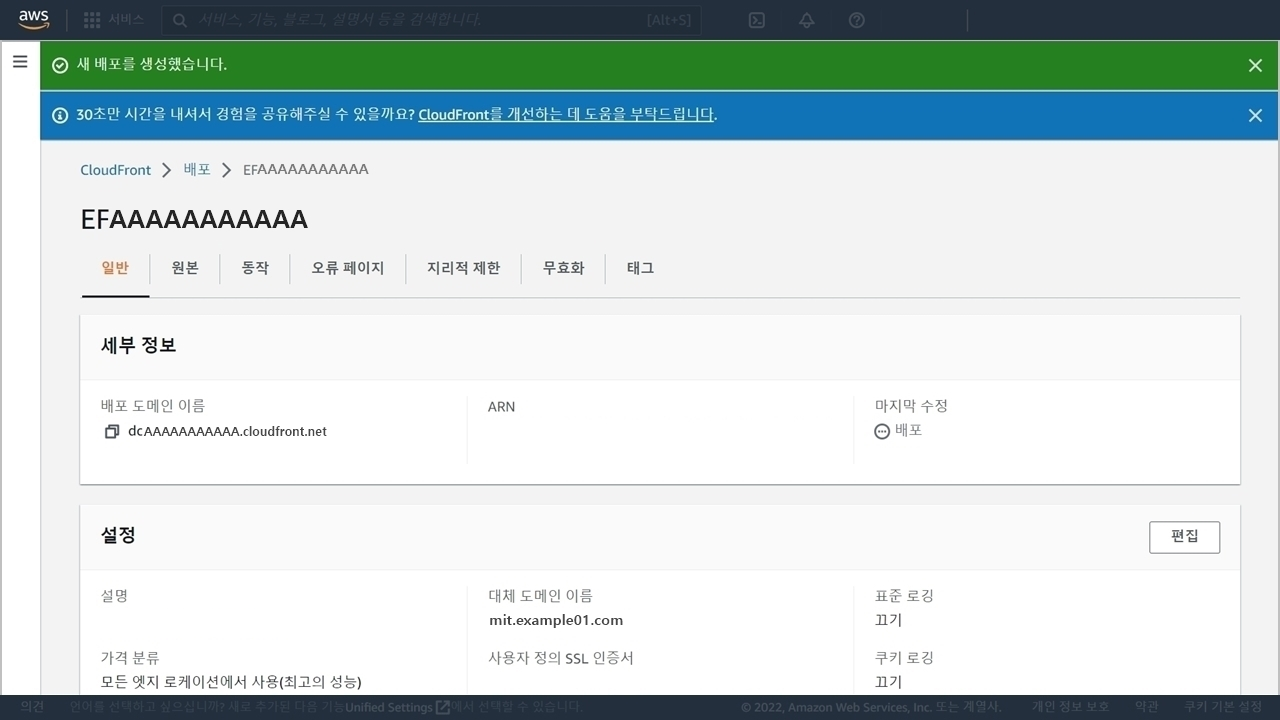This screenshot has height=720, width=1280.
Task: Click the 배포 도메인 이름 label
Action: coord(153,406)
